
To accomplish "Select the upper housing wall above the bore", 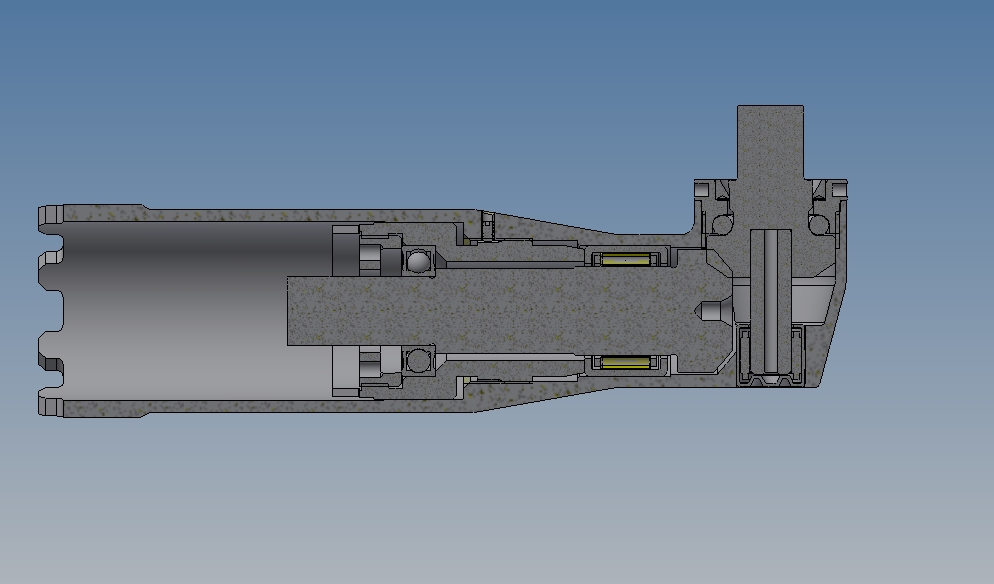I will click(250, 216).
